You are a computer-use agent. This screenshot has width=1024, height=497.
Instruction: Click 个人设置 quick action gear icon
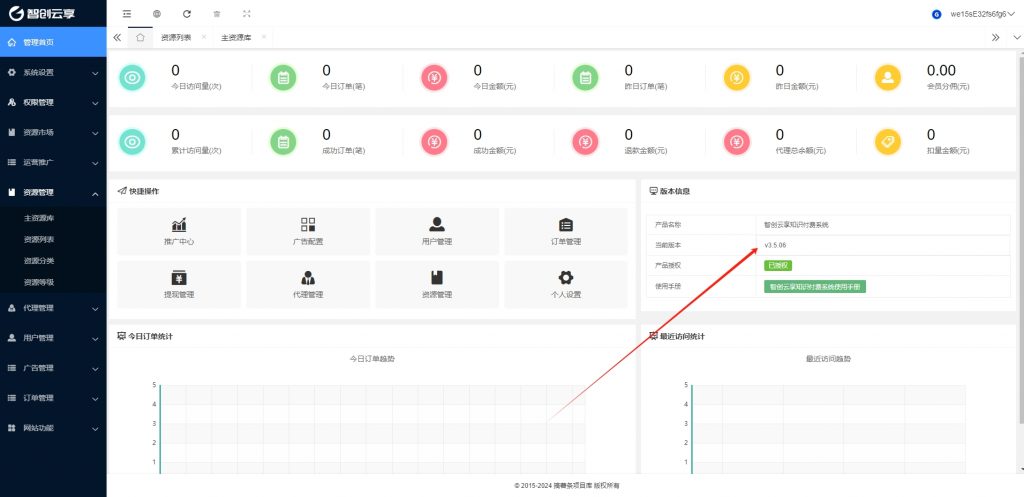[x=566, y=278]
